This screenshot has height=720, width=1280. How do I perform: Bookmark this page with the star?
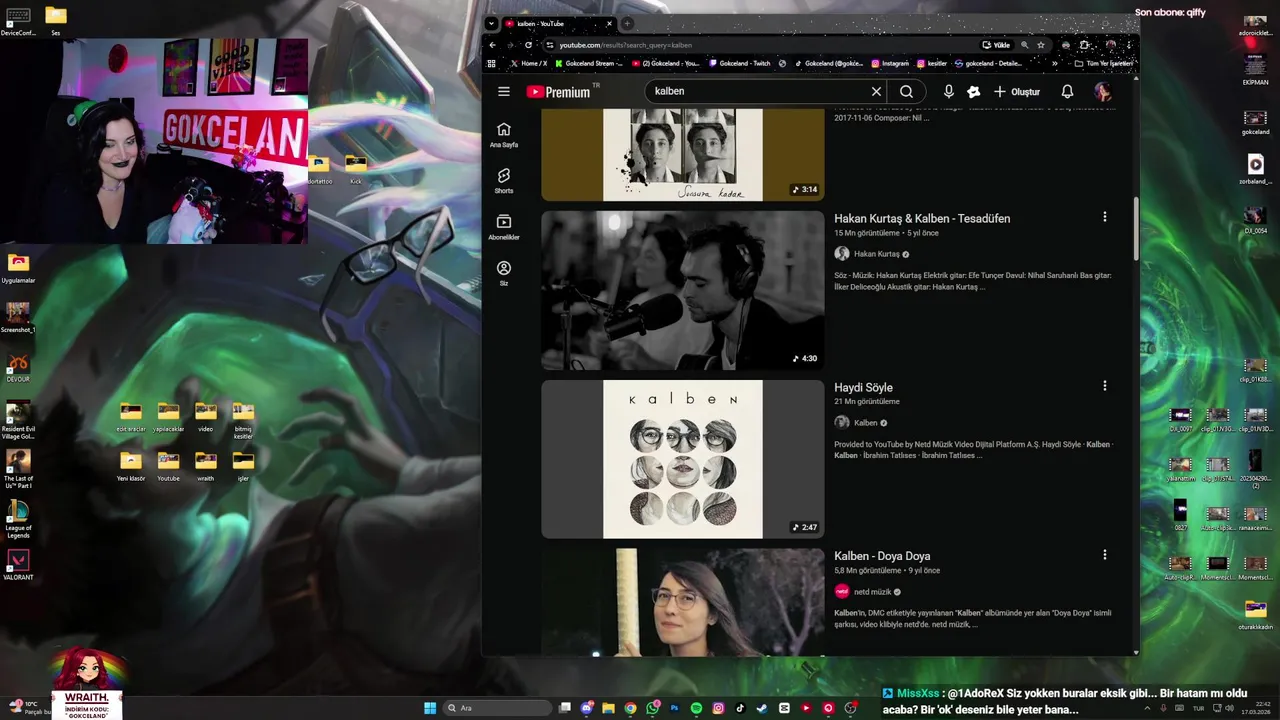point(1041,45)
